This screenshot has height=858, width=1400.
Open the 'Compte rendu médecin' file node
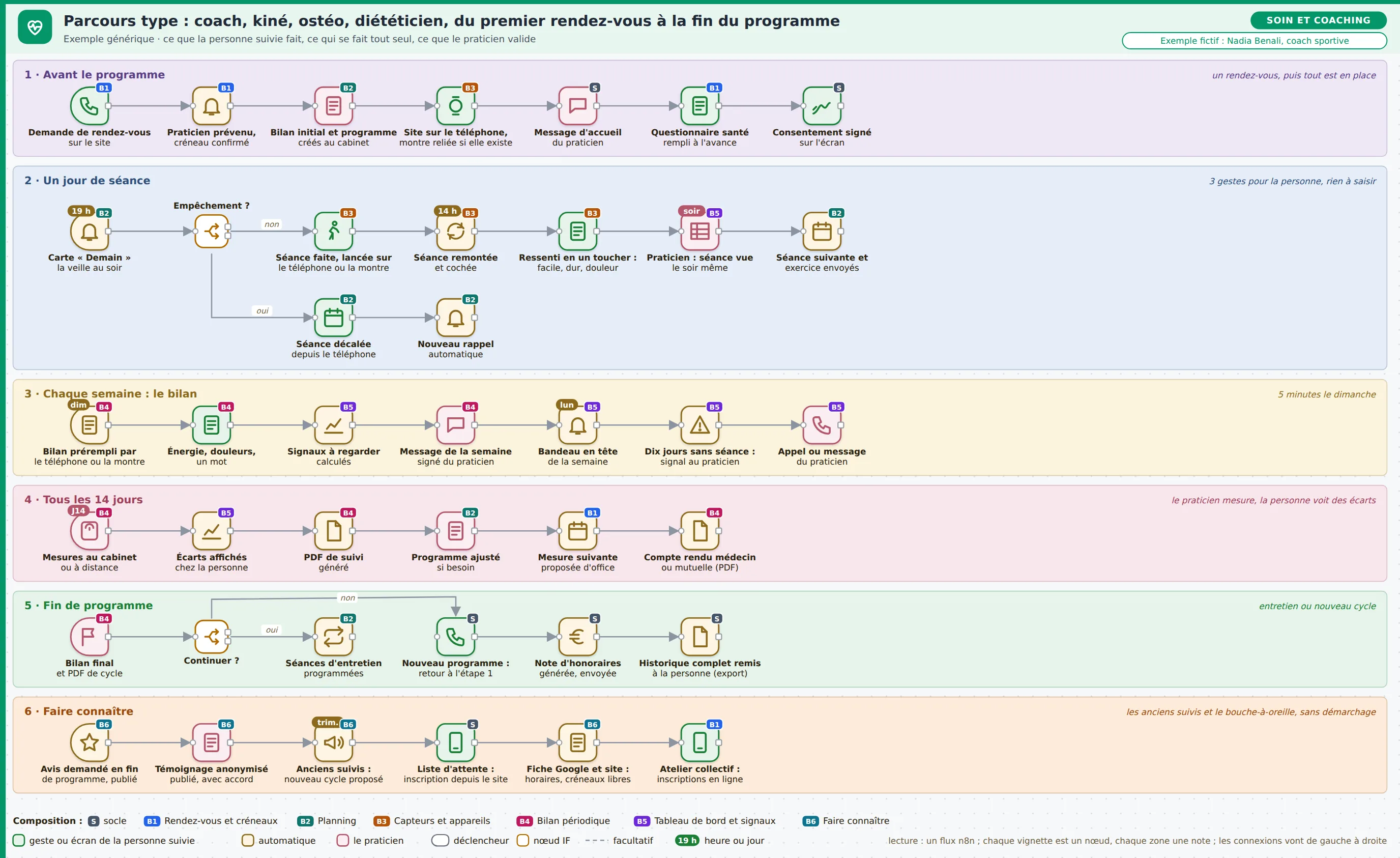(x=700, y=531)
